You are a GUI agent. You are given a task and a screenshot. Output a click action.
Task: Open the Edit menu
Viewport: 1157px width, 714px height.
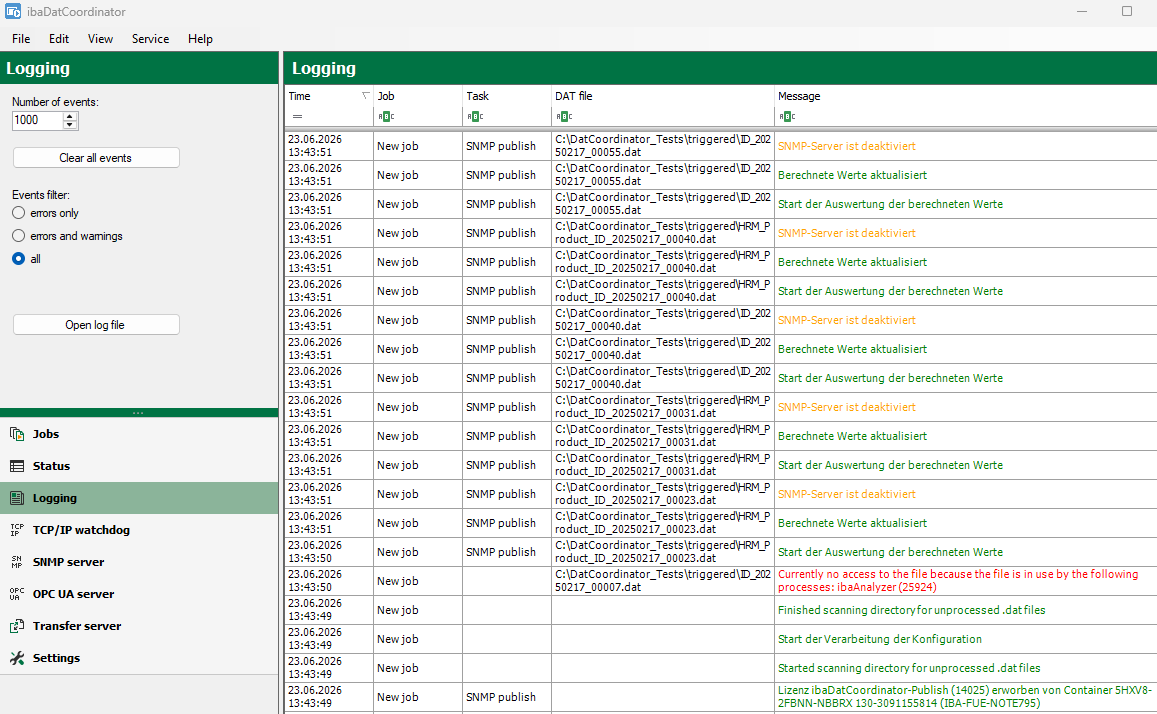59,38
